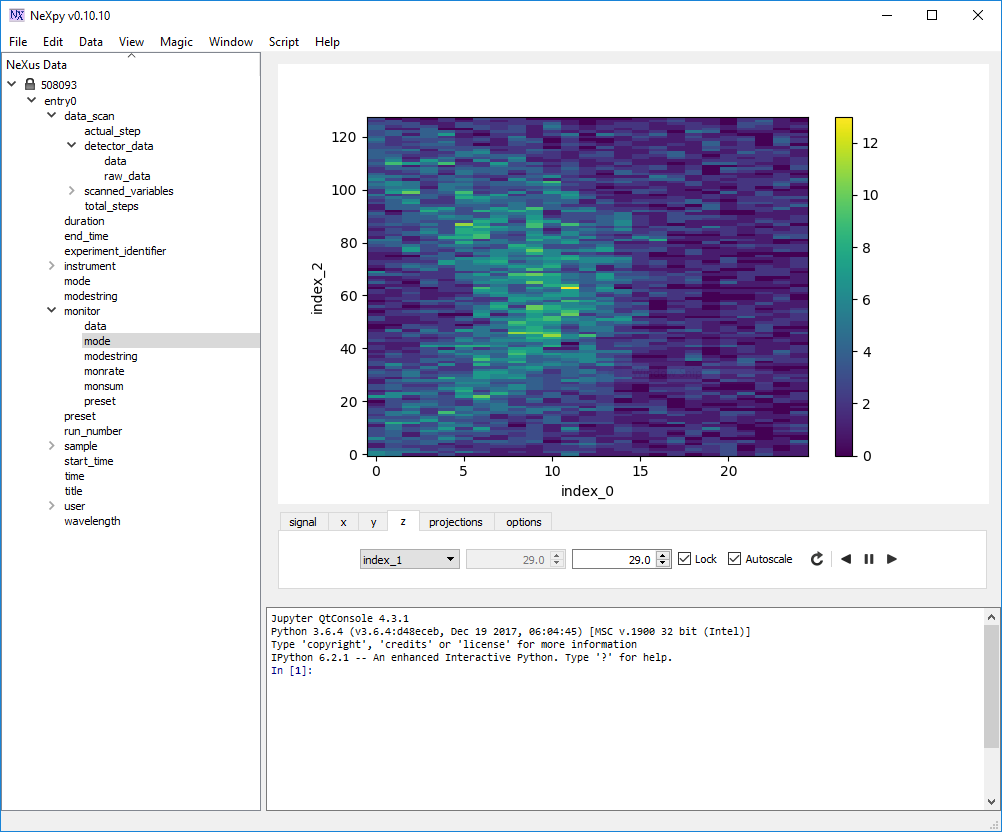Open the Magic menu
The image size is (1002, 832).
[176, 42]
